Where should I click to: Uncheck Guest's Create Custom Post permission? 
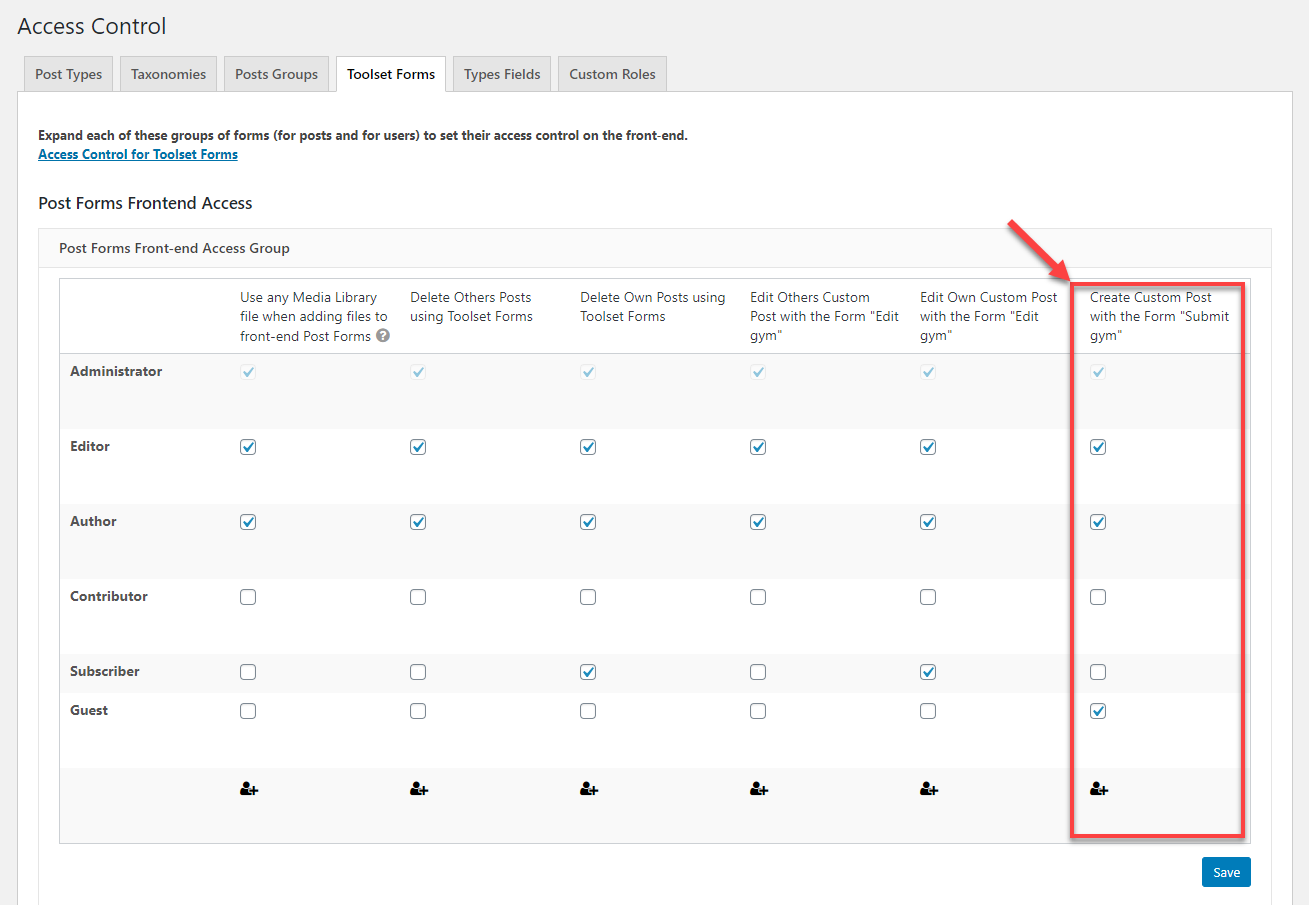coord(1098,710)
